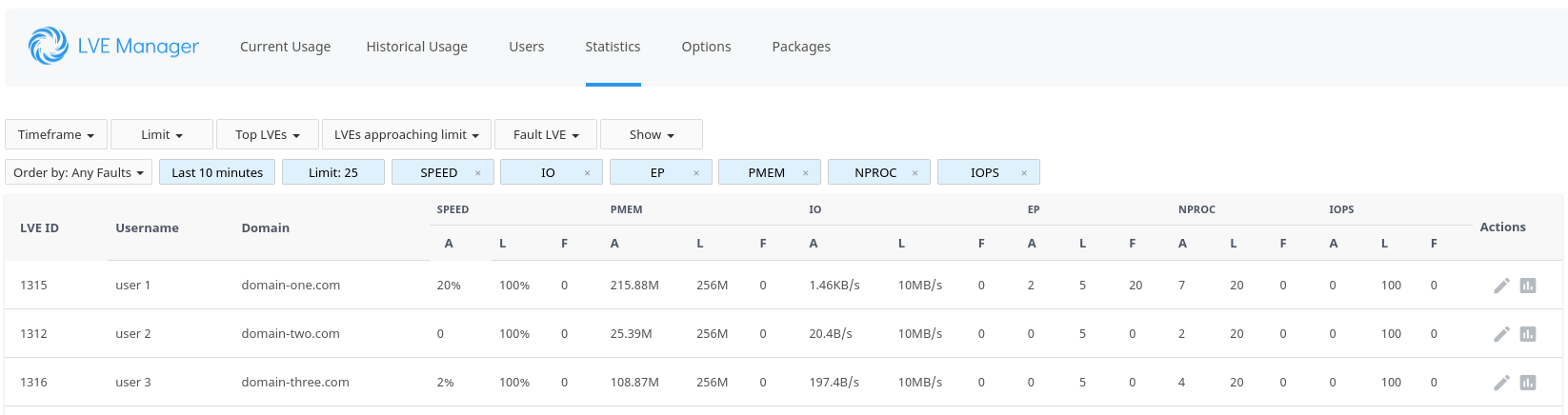
Task: Edit limits for user 2 with pencil icon
Action: [1501, 334]
